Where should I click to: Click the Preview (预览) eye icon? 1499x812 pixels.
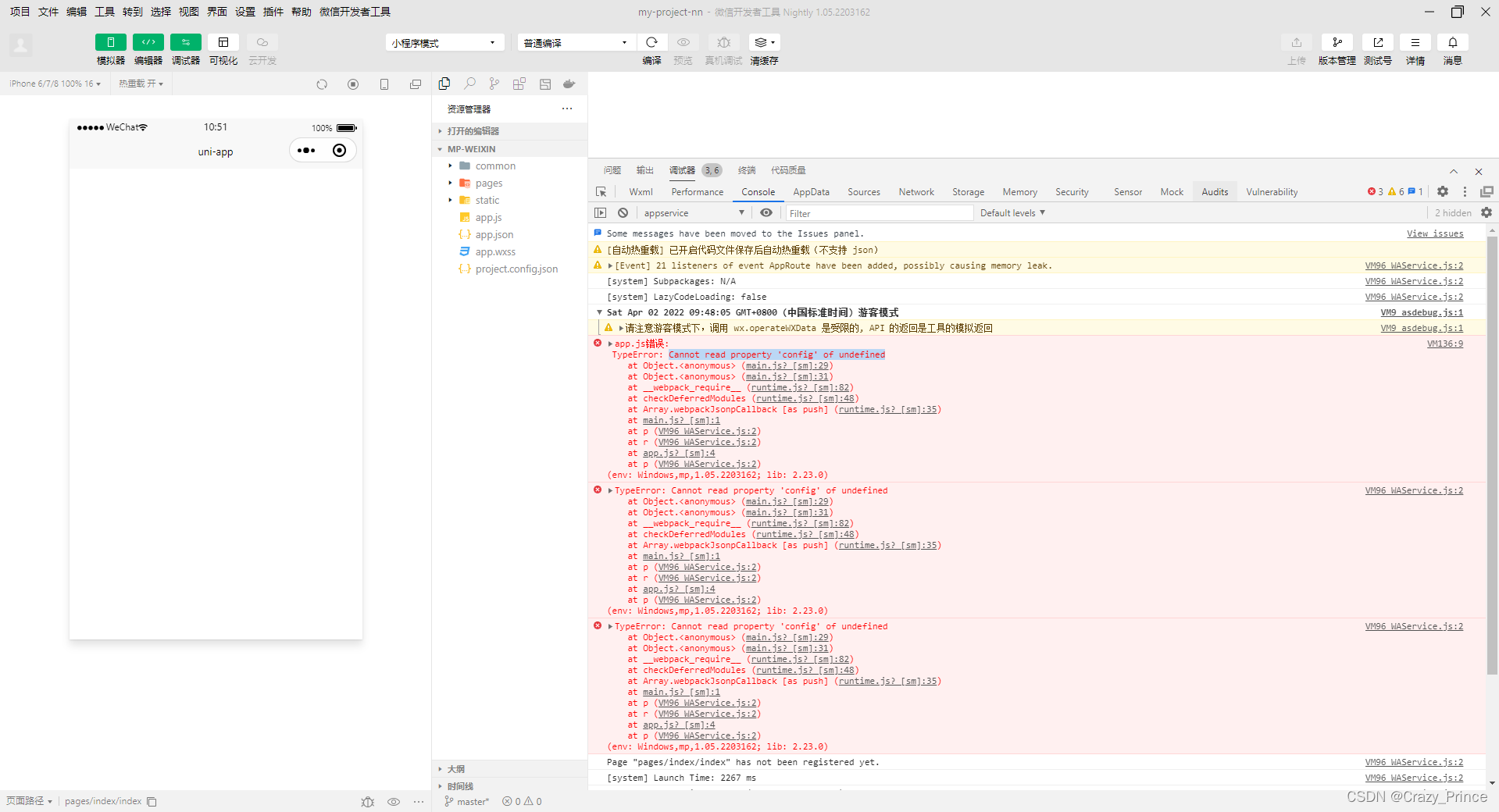[x=683, y=42]
